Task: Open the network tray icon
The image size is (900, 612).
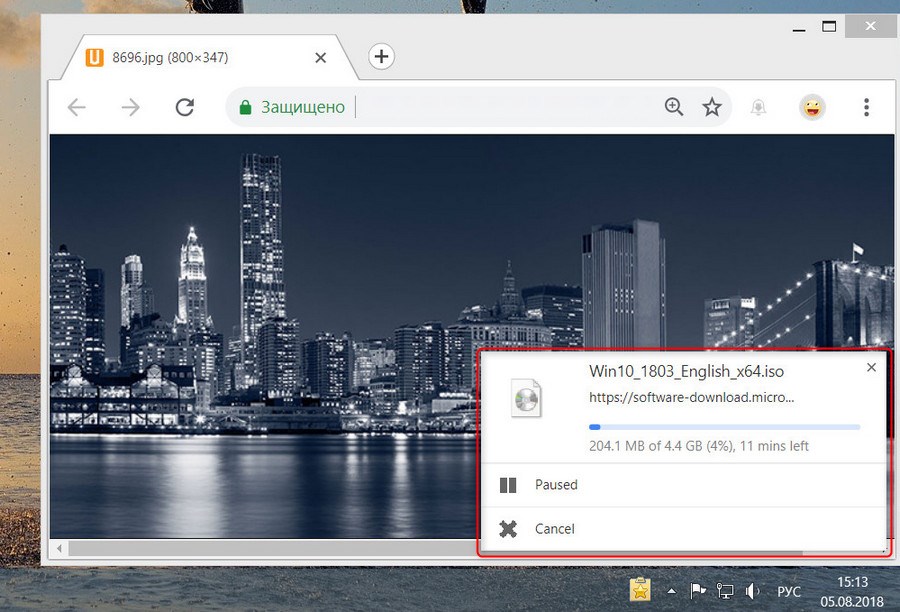Action: pos(725,590)
